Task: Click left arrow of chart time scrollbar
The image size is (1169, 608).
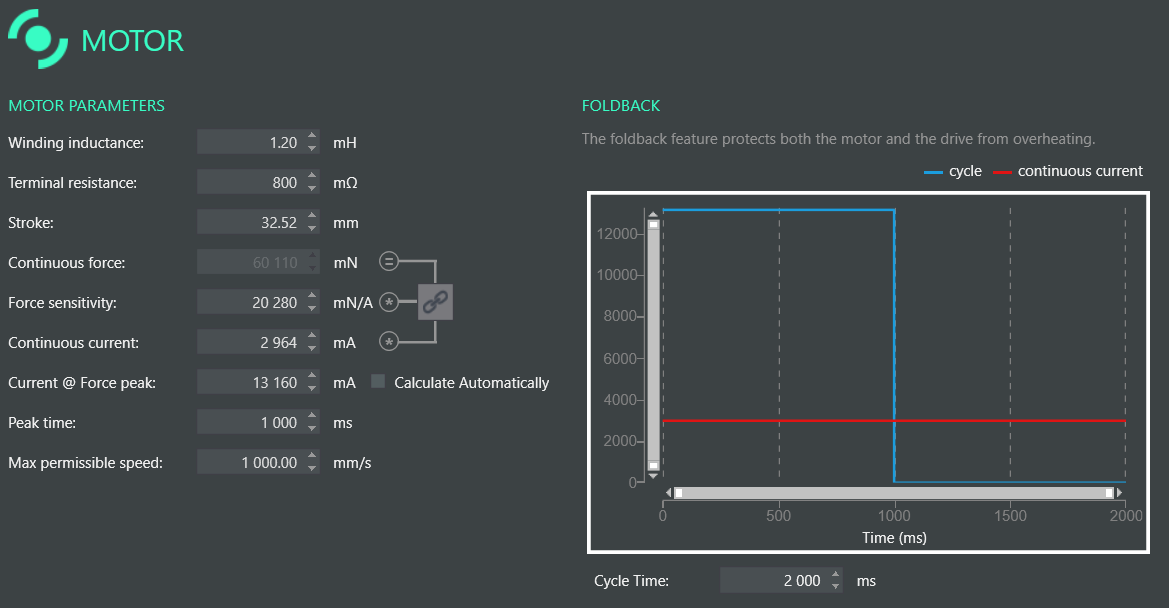Action: (669, 493)
